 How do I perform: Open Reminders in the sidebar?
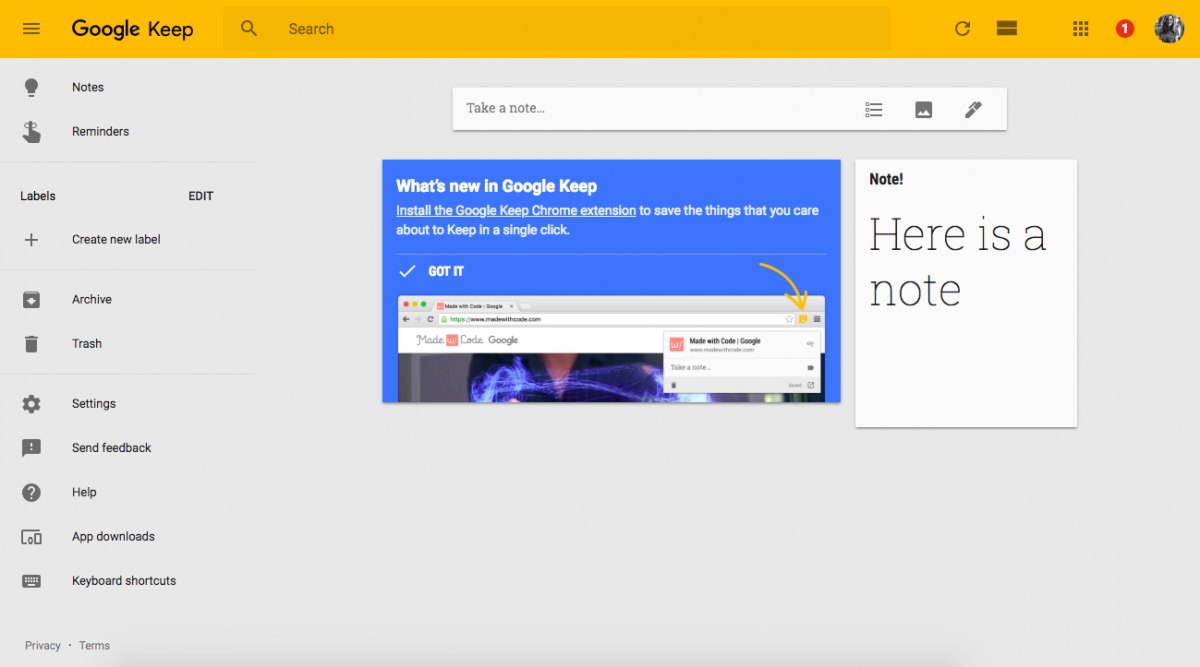click(100, 131)
